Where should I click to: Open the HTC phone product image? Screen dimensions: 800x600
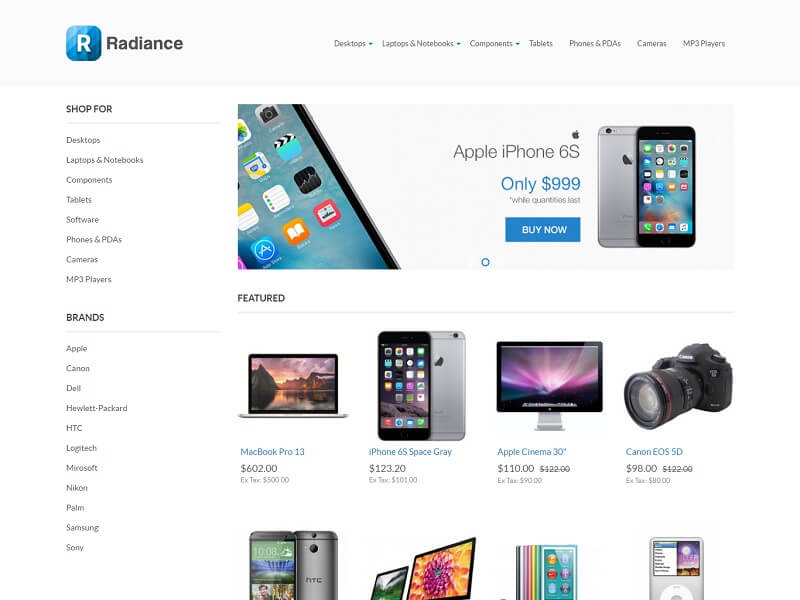point(293,565)
